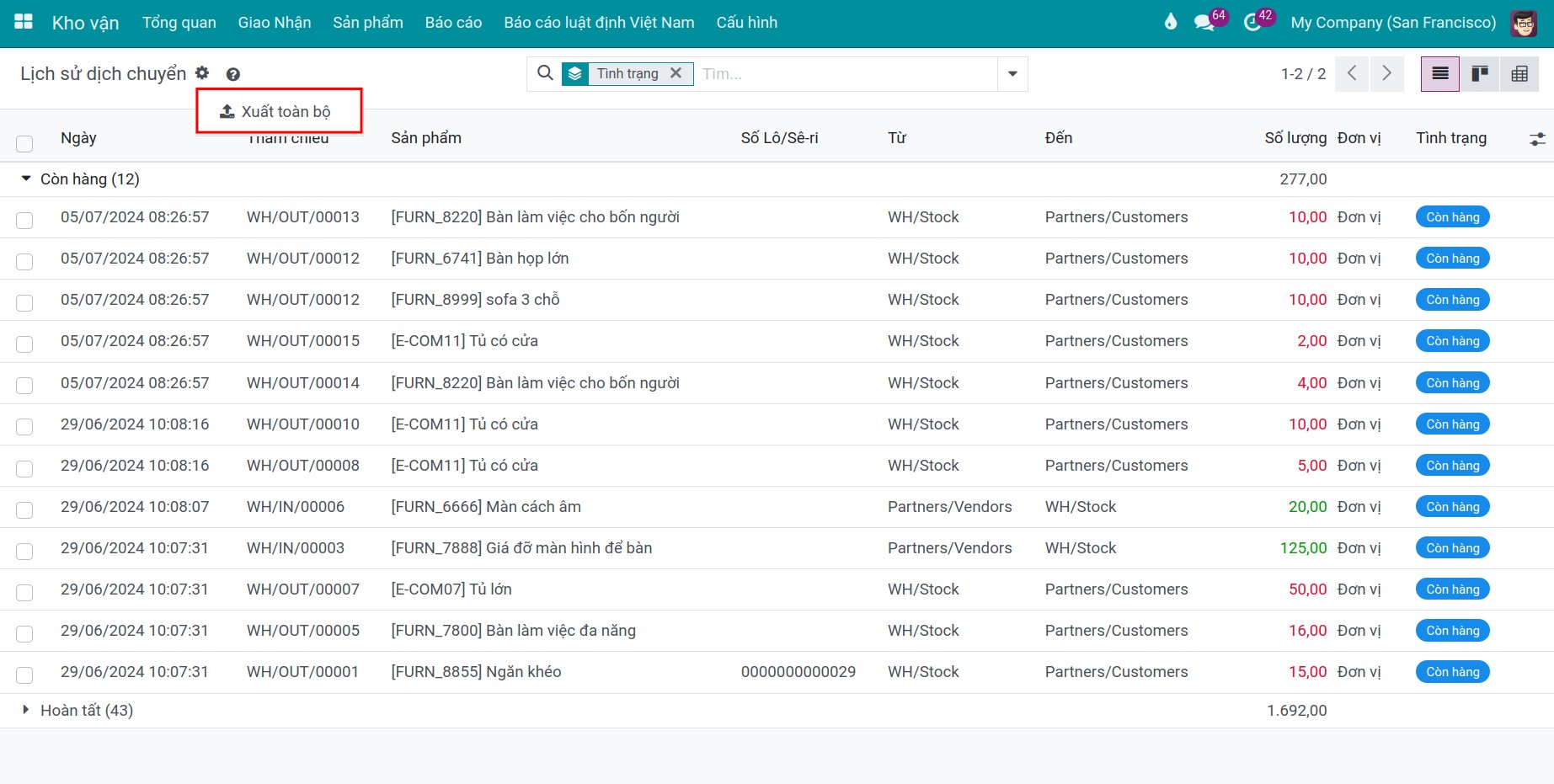Check the WH/IN/00006 row checkbox
1554x784 pixels.
(x=24, y=509)
